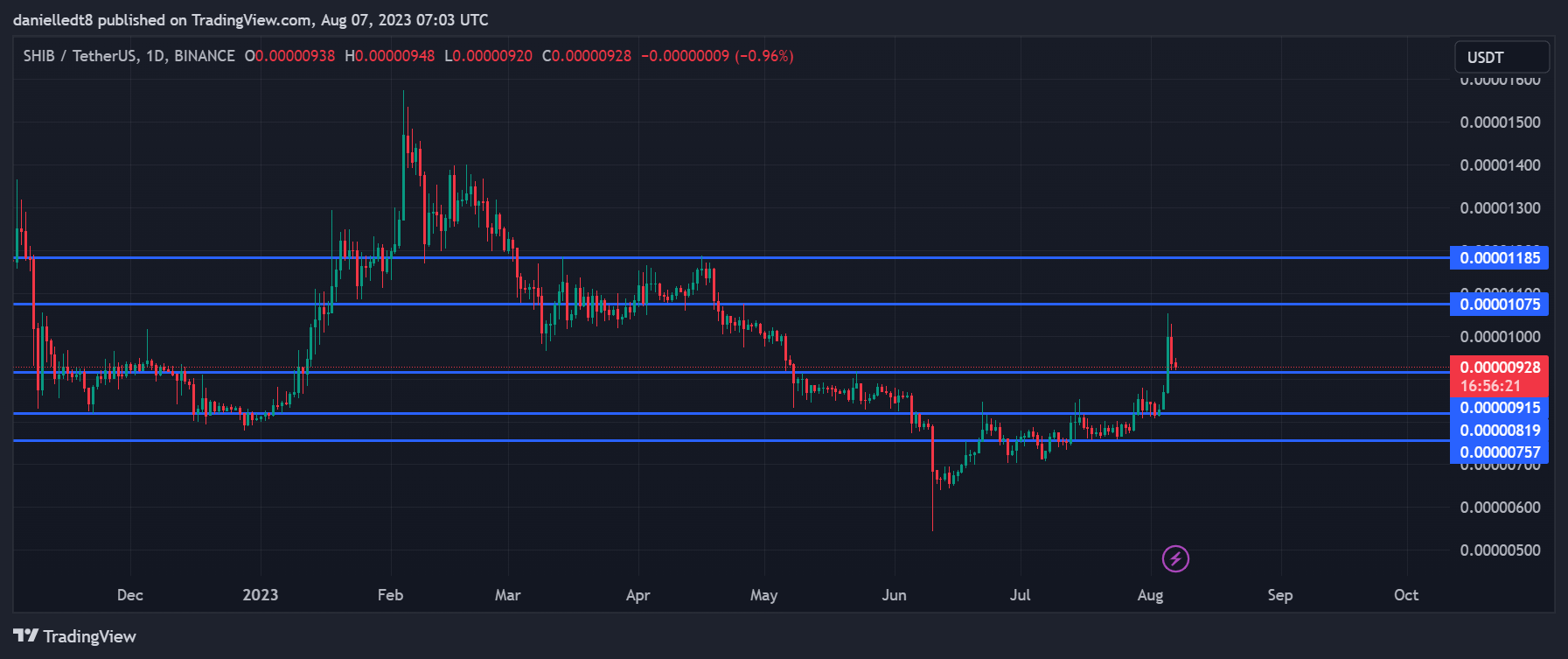
Task: Click the 1D interval label
Action: click(x=155, y=56)
